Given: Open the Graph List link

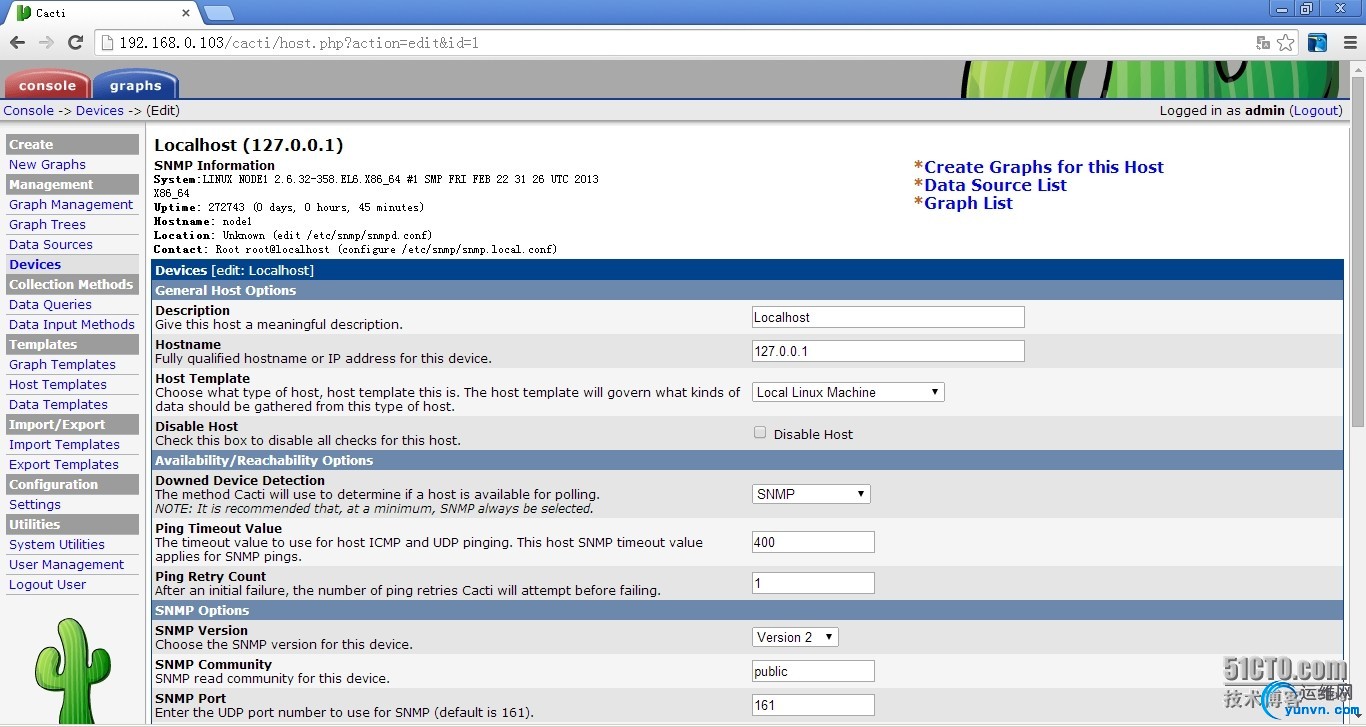Looking at the screenshot, I should pyautogui.click(x=968, y=203).
